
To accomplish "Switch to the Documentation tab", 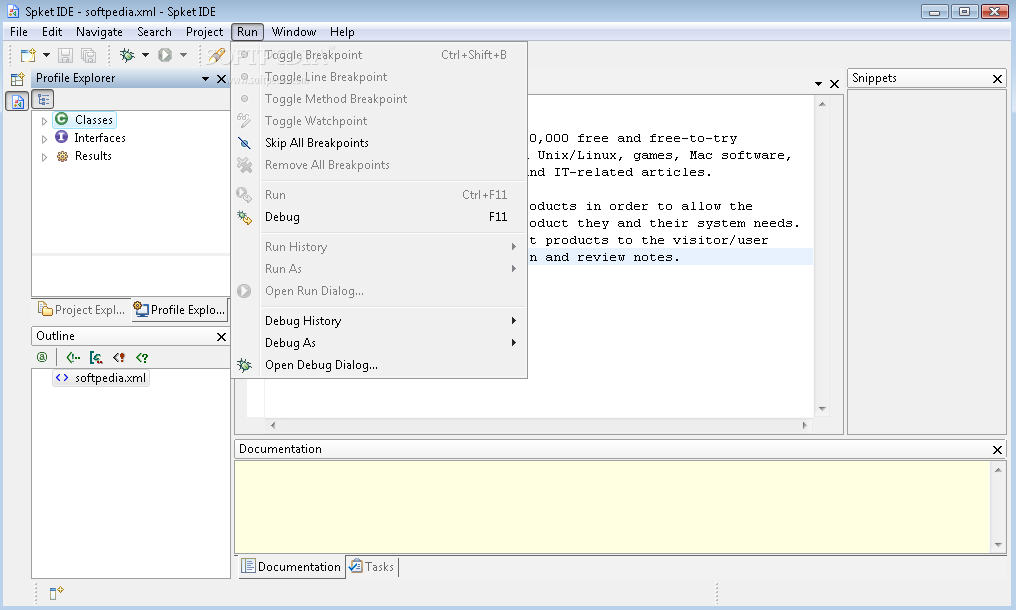I will [291, 567].
